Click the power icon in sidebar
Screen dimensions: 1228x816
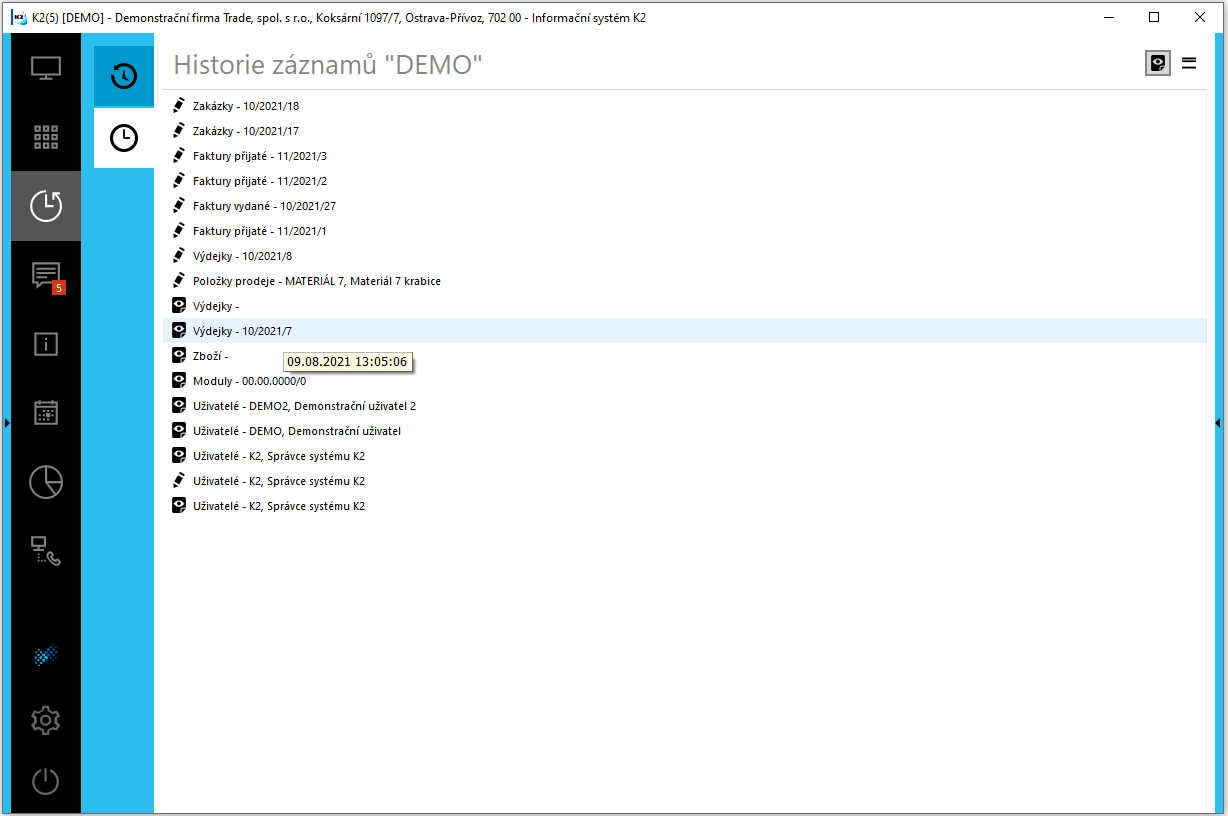click(x=46, y=781)
